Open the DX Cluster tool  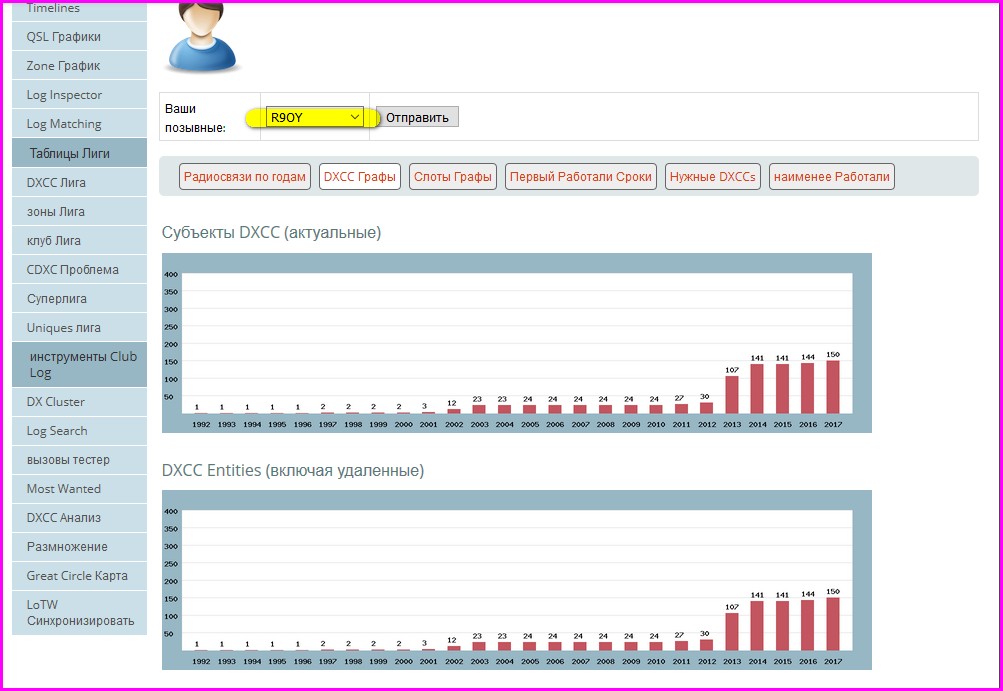(x=56, y=402)
